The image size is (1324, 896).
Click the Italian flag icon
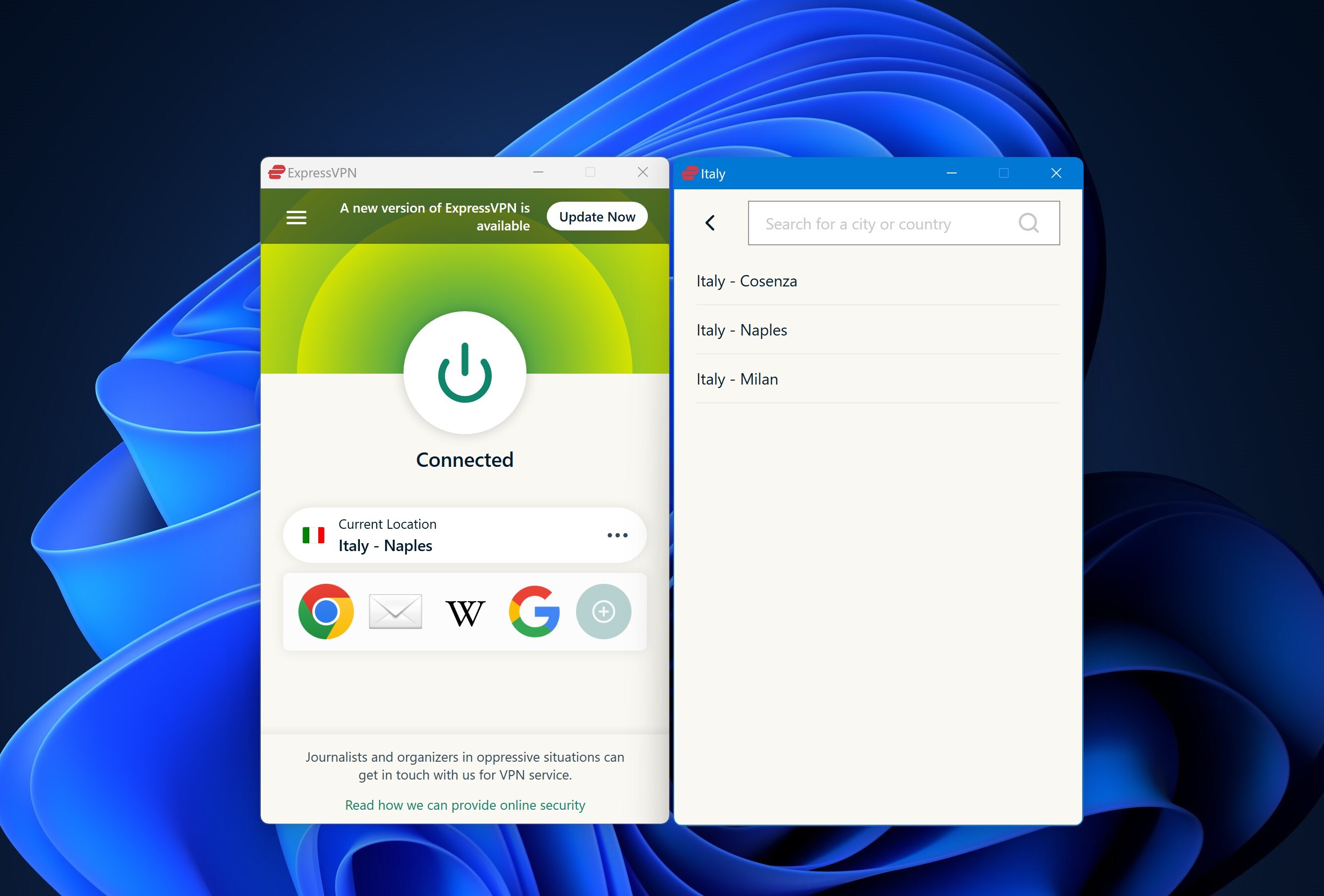(313, 535)
